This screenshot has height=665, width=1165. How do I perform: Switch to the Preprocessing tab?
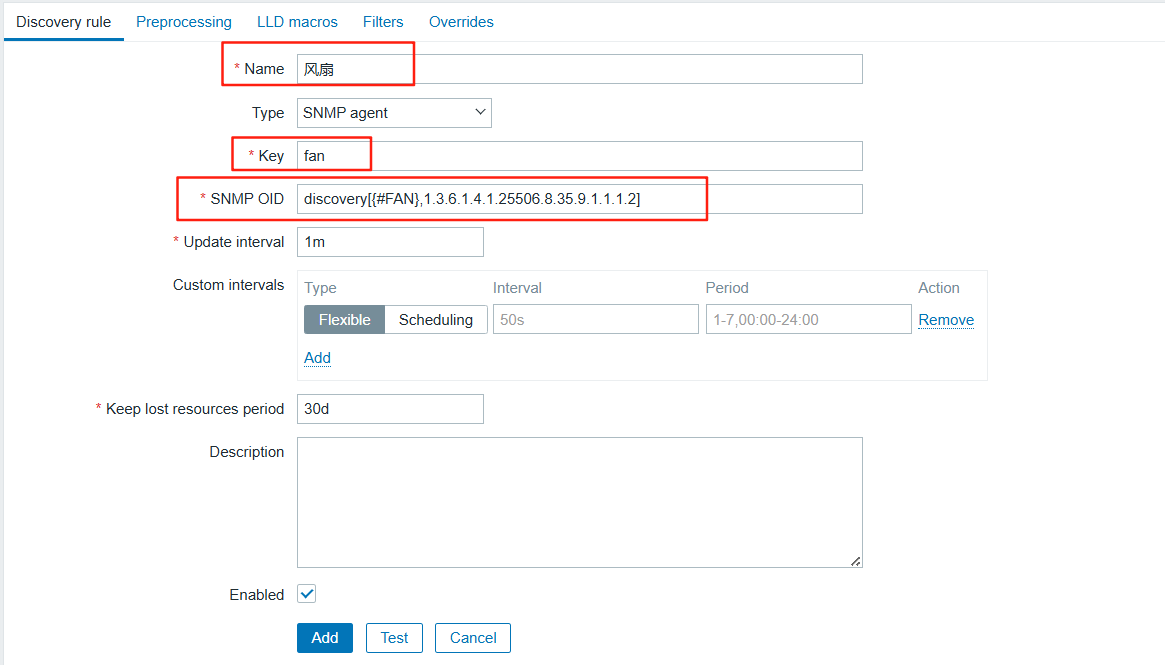tap(183, 22)
